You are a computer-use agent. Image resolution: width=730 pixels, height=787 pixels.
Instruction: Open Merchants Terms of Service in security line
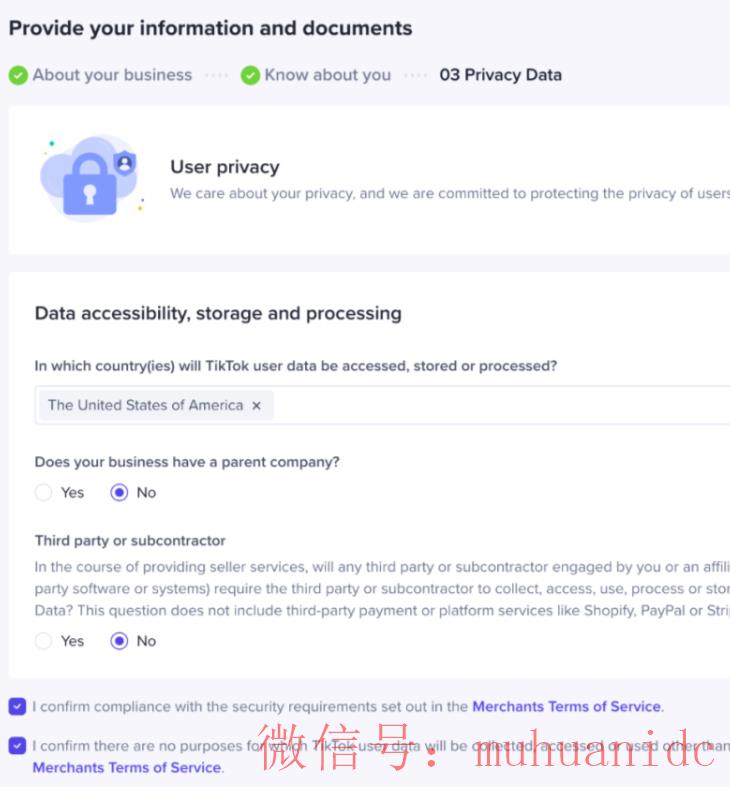pos(566,707)
